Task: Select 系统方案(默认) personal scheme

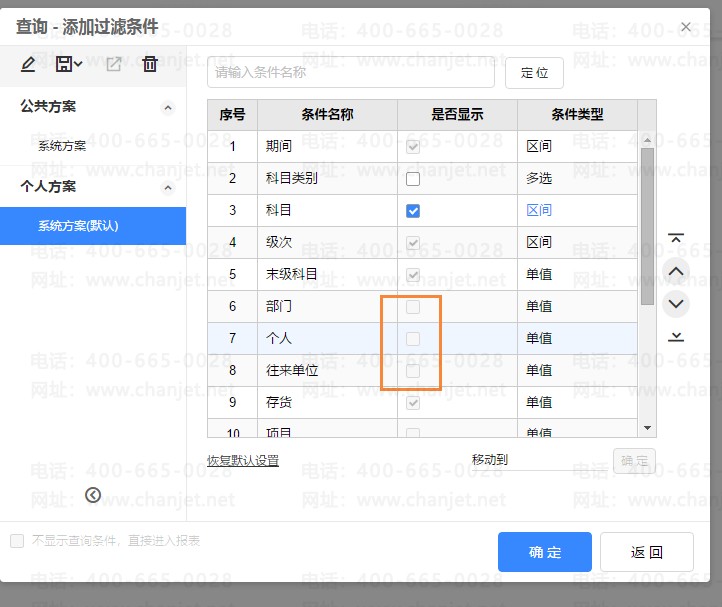Action: (78, 226)
